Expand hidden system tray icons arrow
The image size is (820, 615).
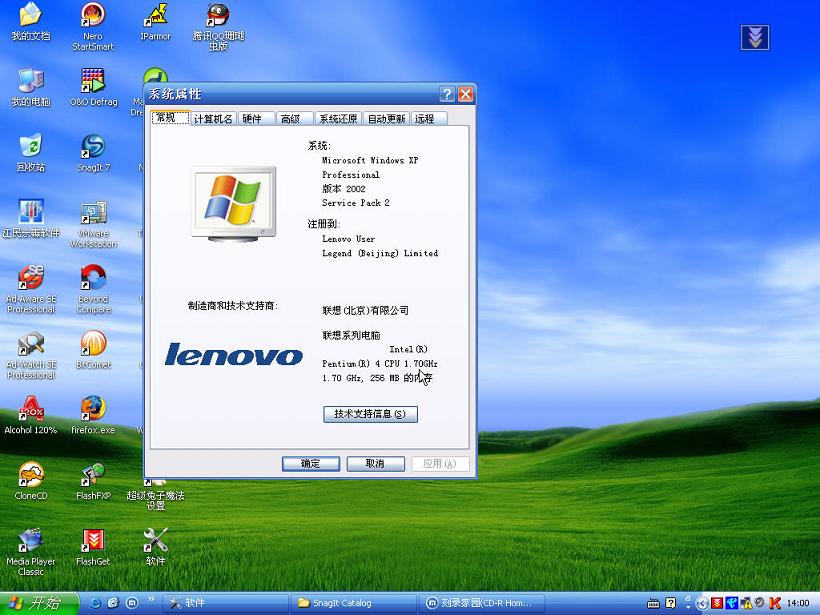pos(702,603)
